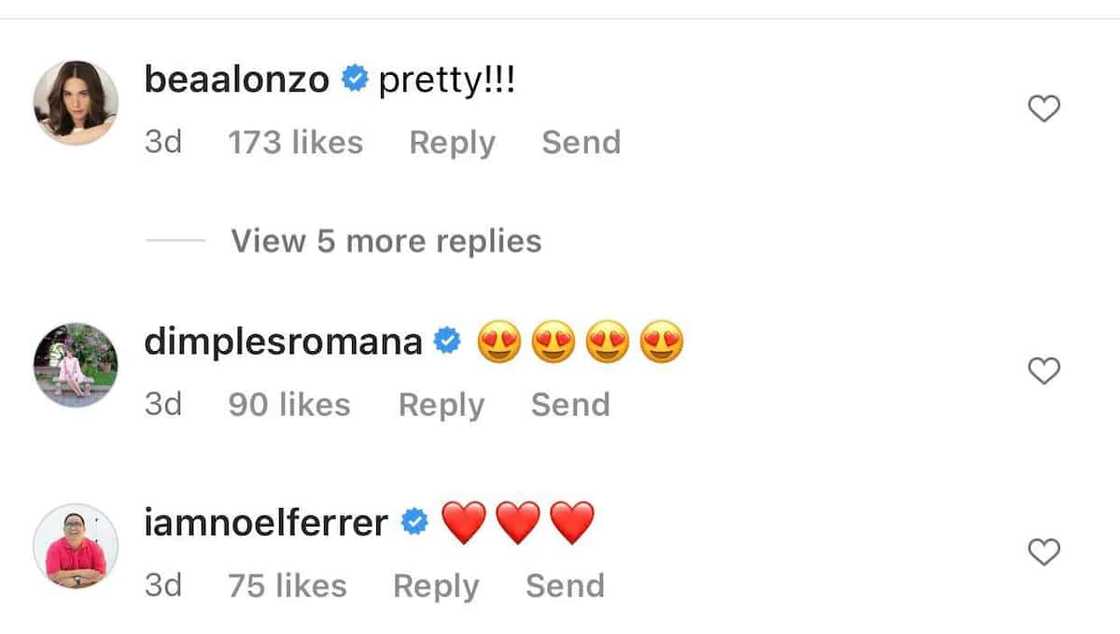Send iamnoelferrer's comment
This screenshot has width=1120, height=634.
(565, 586)
